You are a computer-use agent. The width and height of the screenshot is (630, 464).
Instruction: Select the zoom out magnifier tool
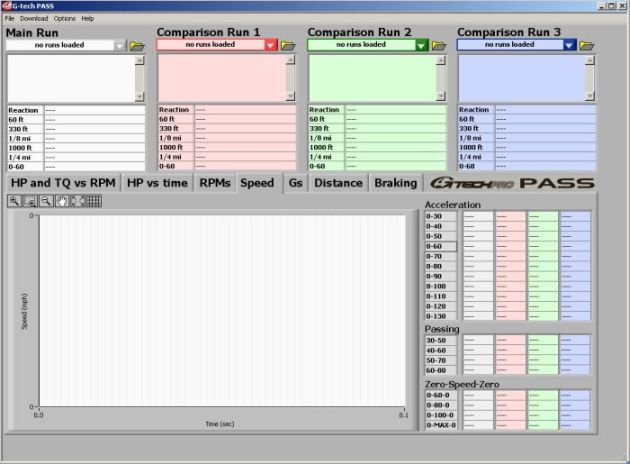click(x=46, y=201)
